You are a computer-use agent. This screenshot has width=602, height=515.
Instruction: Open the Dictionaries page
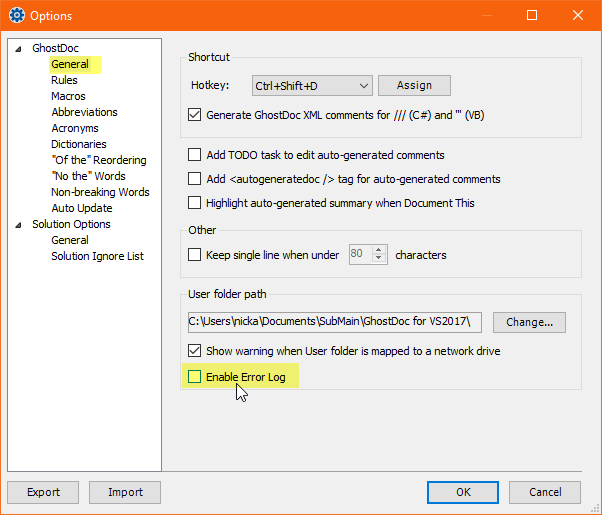pyautogui.click(x=79, y=144)
